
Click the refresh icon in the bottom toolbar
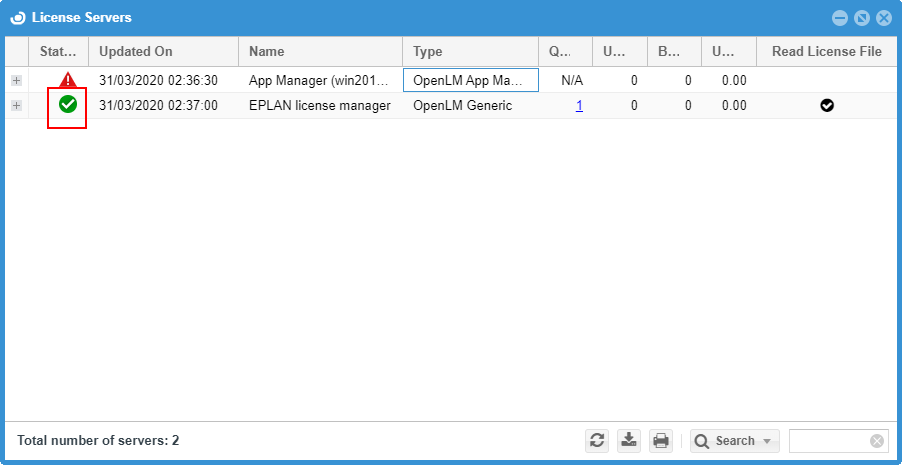[x=597, y=440]
